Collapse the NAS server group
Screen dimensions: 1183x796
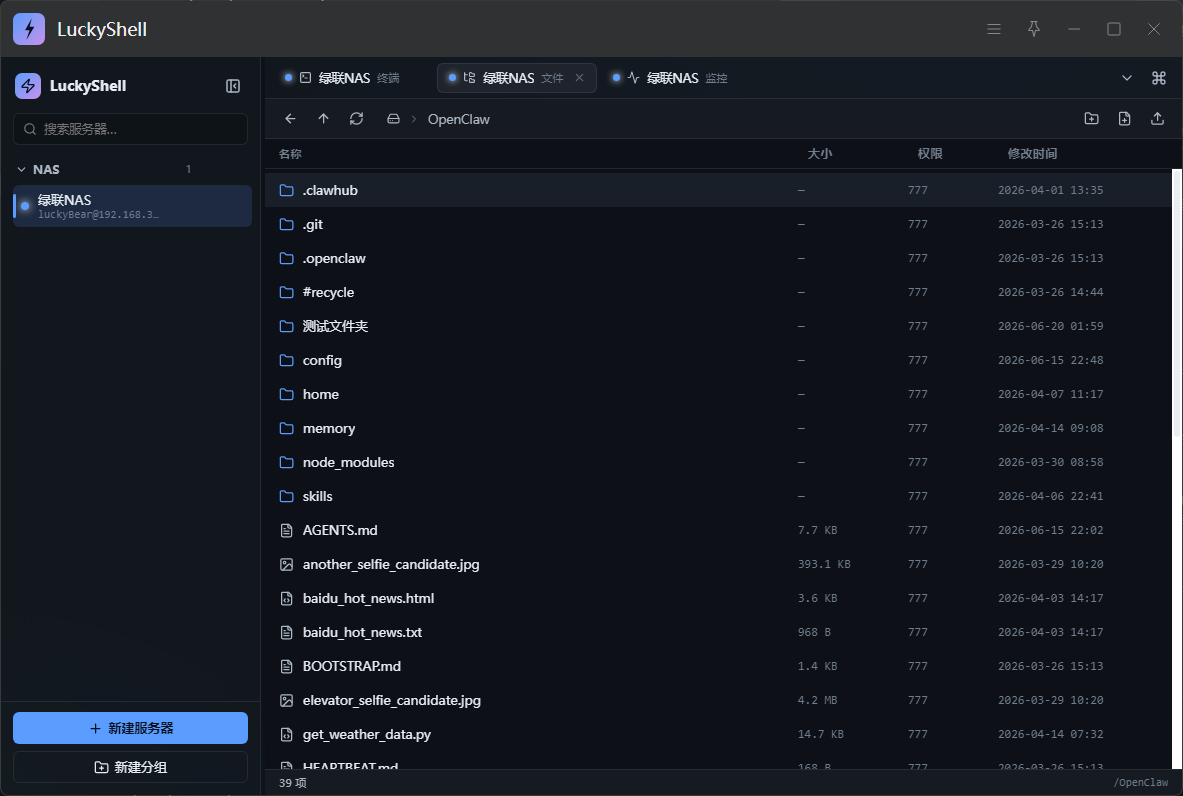point(21,169)
